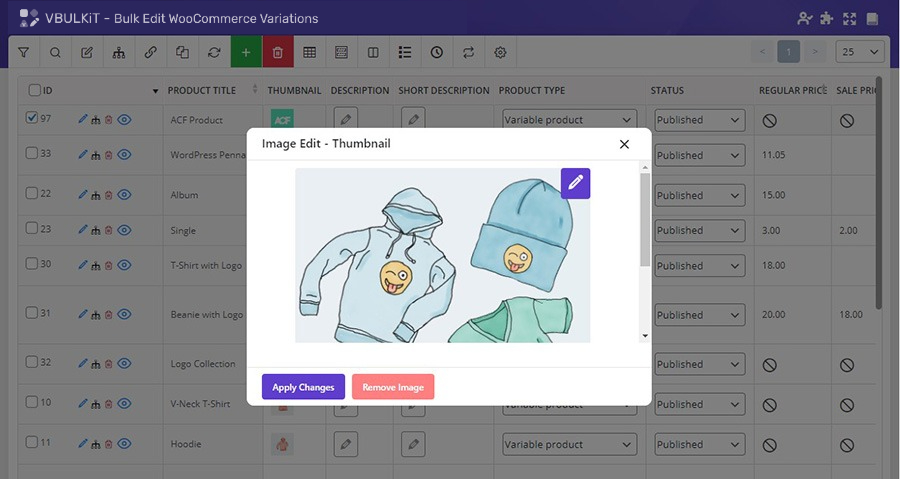View product 23 using eye icon
Image resolution: width=900 pixels, height=479 pixels.
click(x=125, y=230)
